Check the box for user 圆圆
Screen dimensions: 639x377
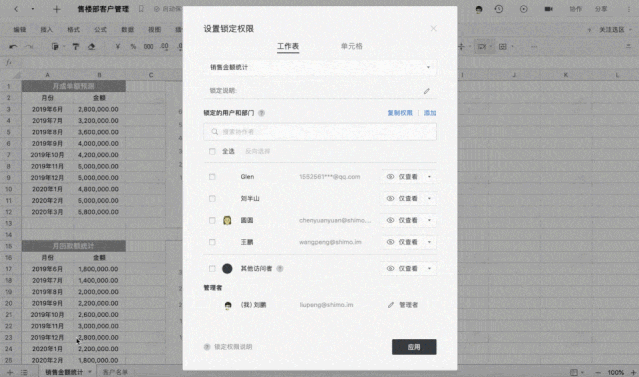point(212,220)
